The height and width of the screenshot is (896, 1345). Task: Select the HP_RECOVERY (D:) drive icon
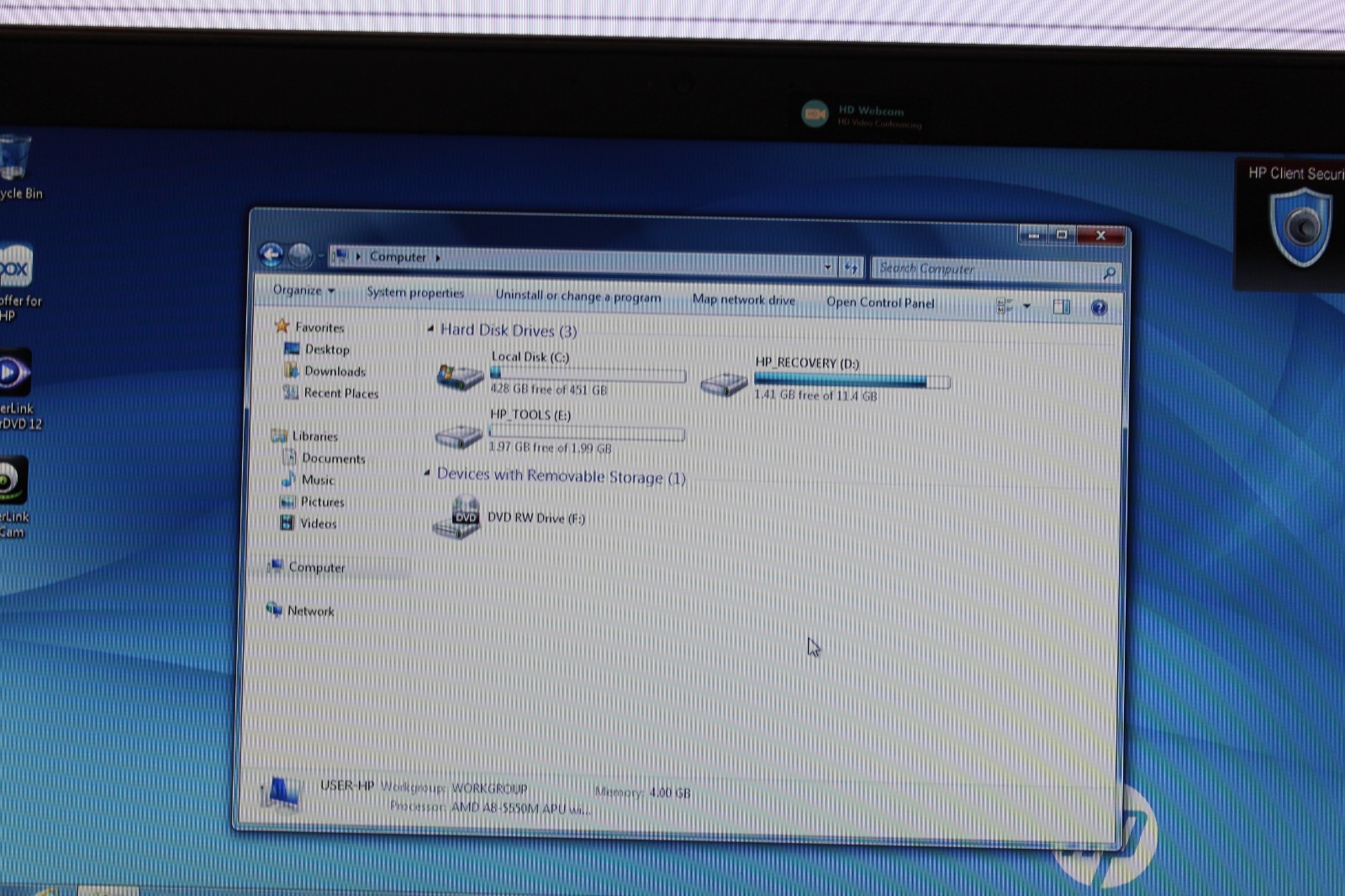pos(724,383)
